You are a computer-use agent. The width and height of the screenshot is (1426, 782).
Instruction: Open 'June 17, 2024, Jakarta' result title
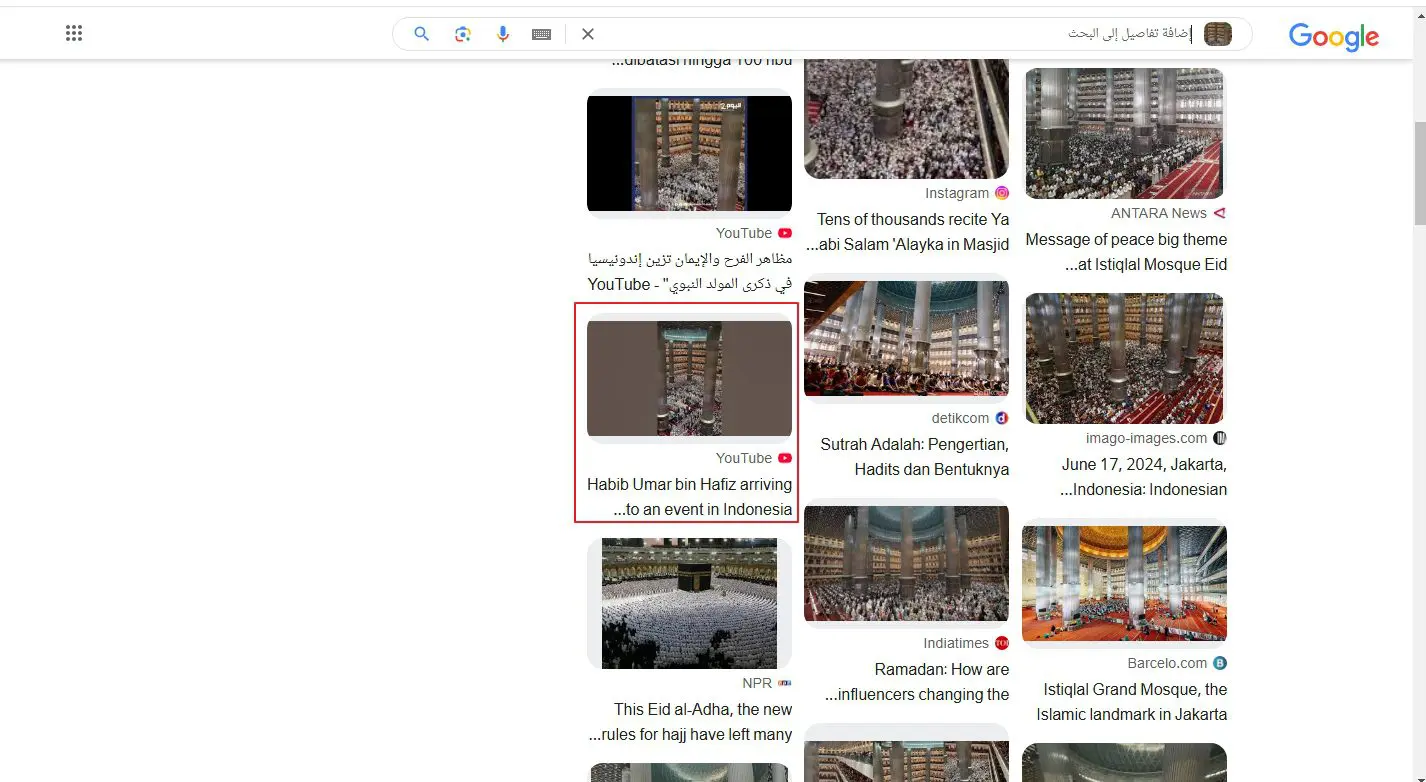1144,477
